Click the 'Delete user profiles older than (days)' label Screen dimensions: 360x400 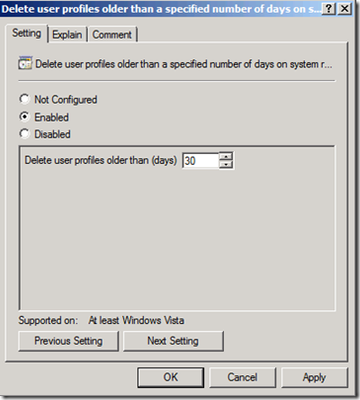click(101, 160)
